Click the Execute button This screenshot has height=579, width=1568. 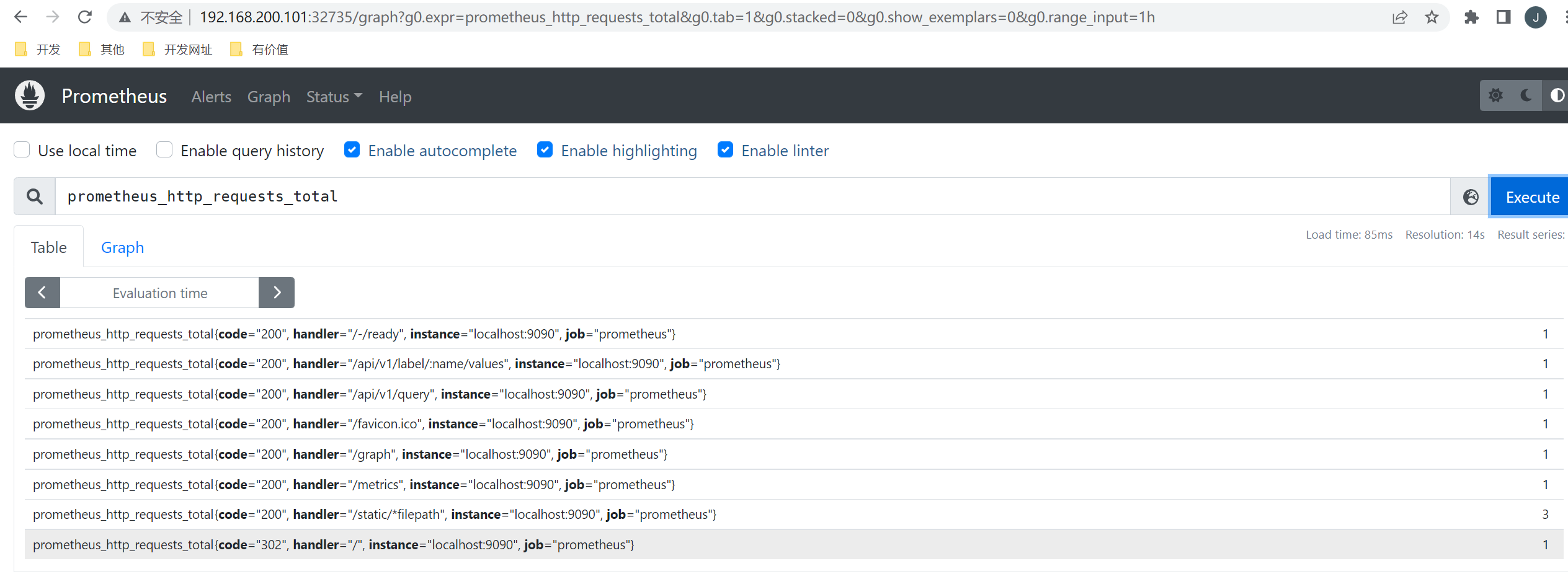click(1530, 197)
